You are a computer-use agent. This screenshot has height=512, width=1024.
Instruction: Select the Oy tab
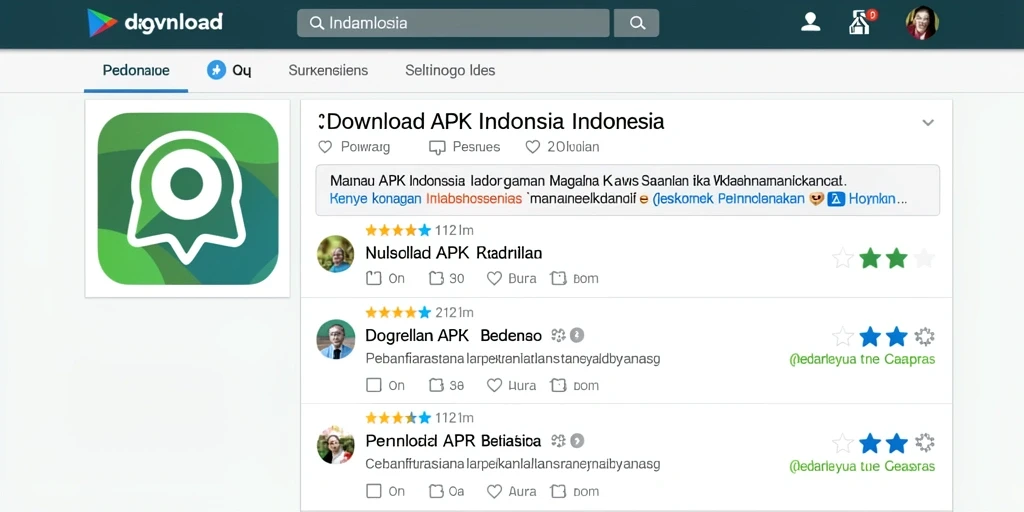tap(242, 71)
